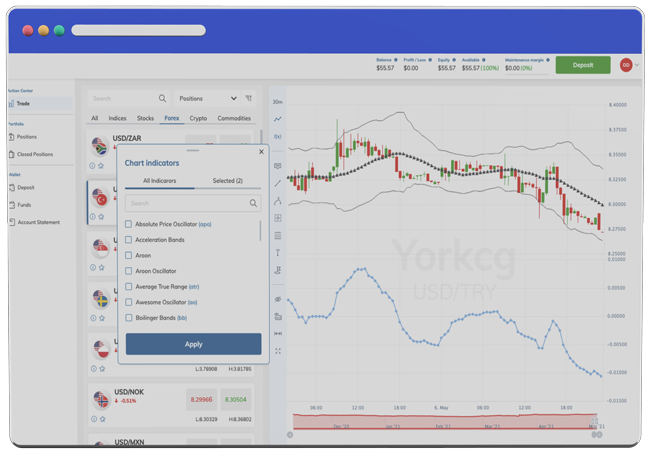Click the instrument search magnifier icon

click(x=162, y=98)
